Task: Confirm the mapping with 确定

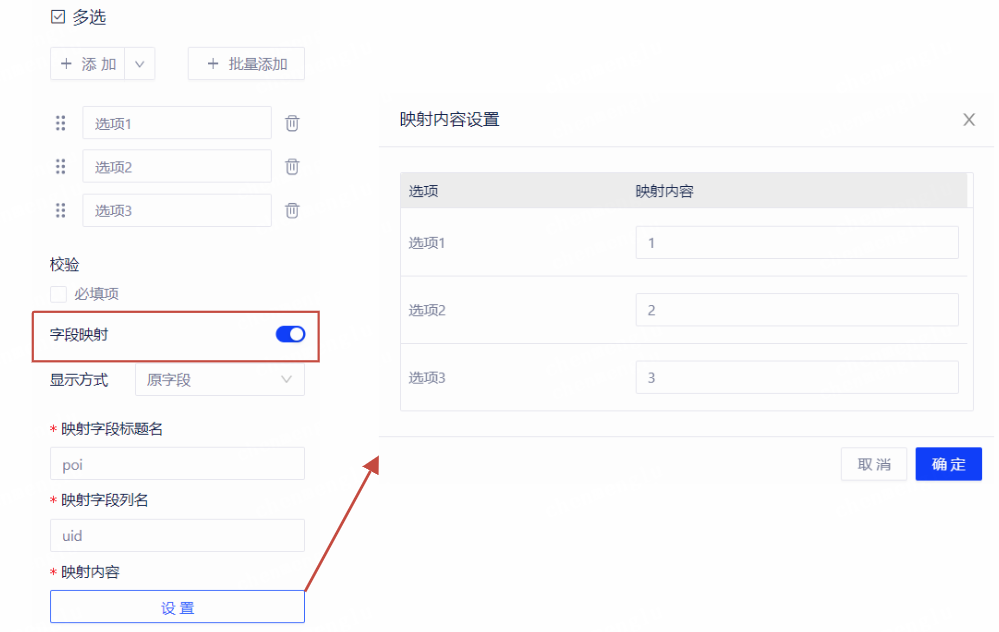Action: [x=948, y=464]
